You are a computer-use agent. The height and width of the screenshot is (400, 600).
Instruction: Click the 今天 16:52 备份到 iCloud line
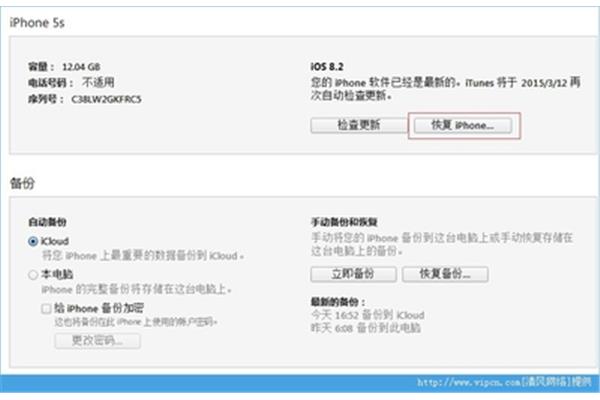pyautogui.click(x=367, y=315)
